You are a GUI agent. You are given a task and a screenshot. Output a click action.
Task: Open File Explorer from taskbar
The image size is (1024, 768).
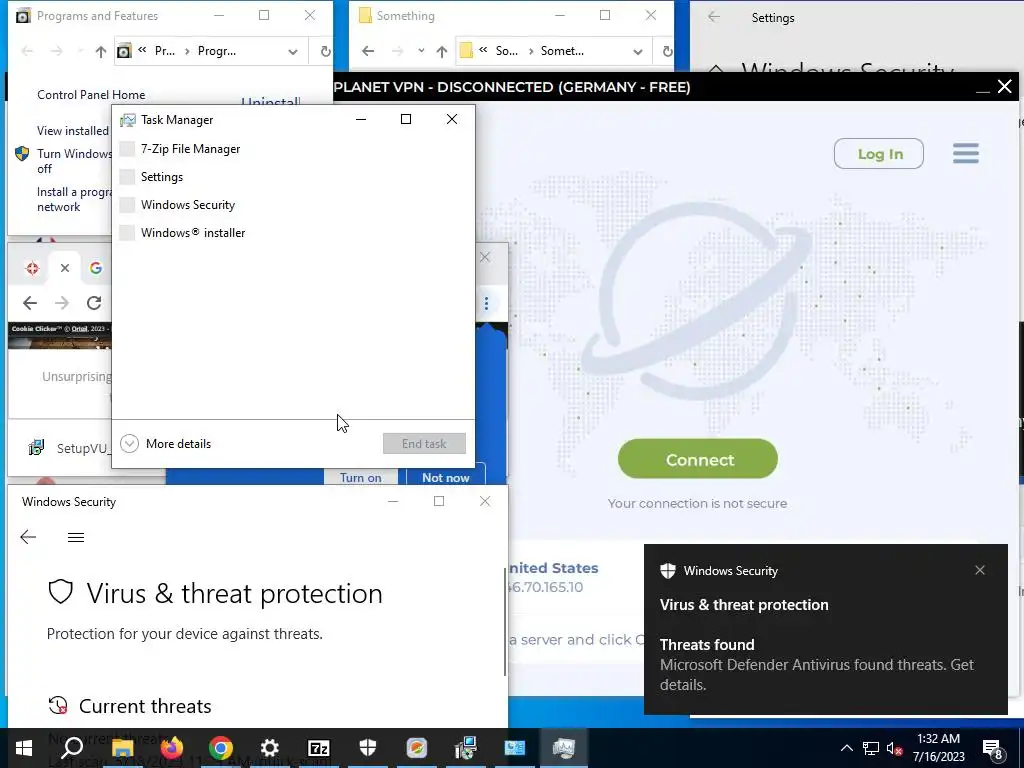click(x=122, y=748)
